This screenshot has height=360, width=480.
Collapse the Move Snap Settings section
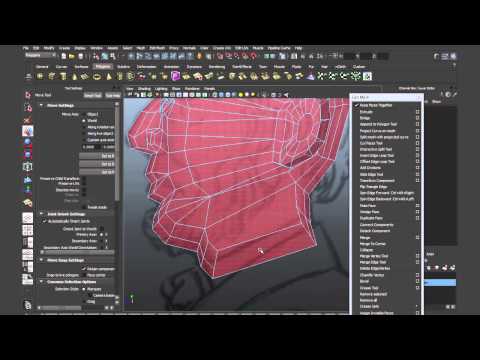41,260
